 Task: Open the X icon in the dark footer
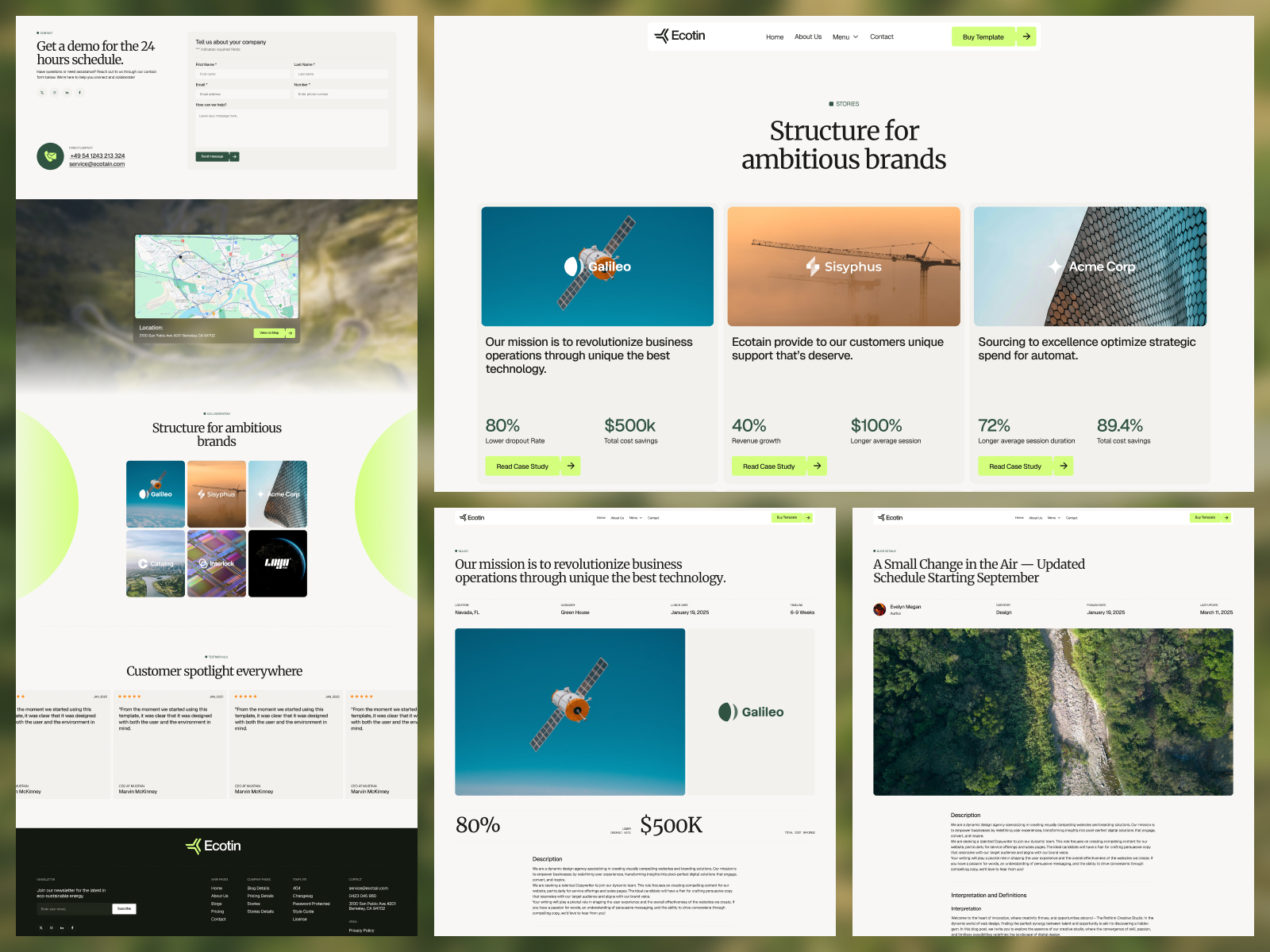point(41,927)
